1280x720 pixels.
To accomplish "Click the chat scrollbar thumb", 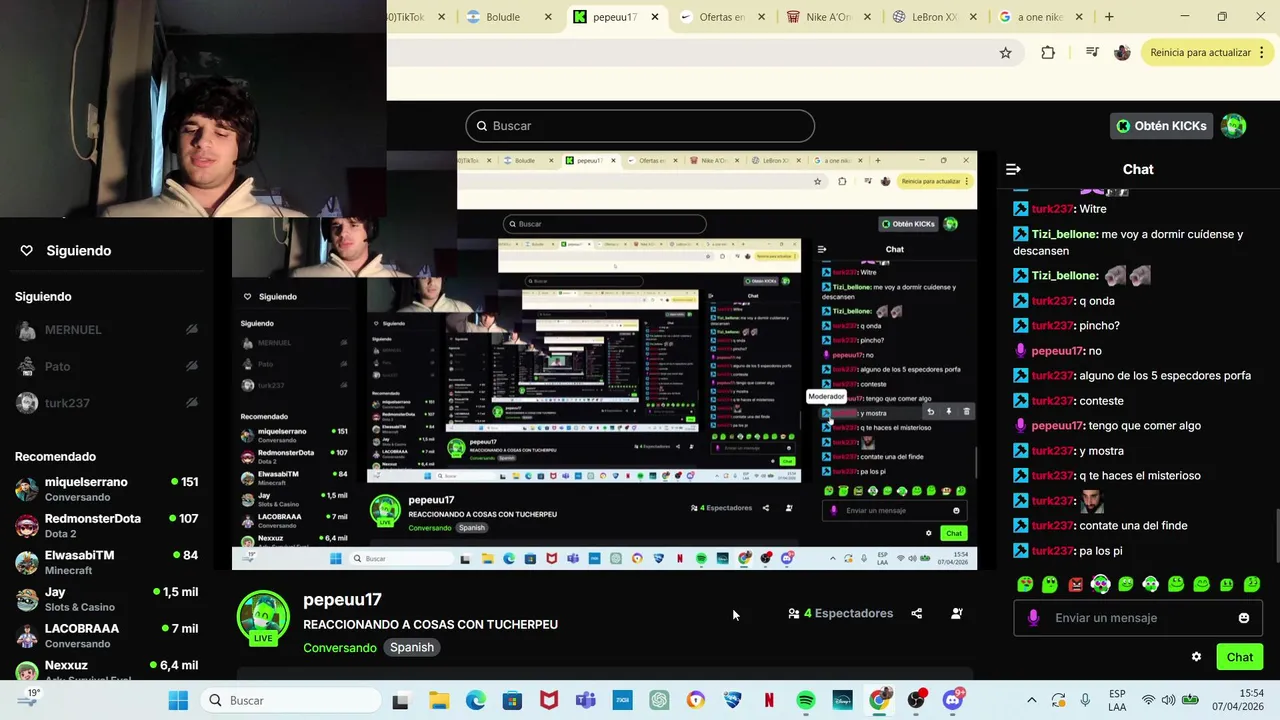I will [x=1276, y=535].
